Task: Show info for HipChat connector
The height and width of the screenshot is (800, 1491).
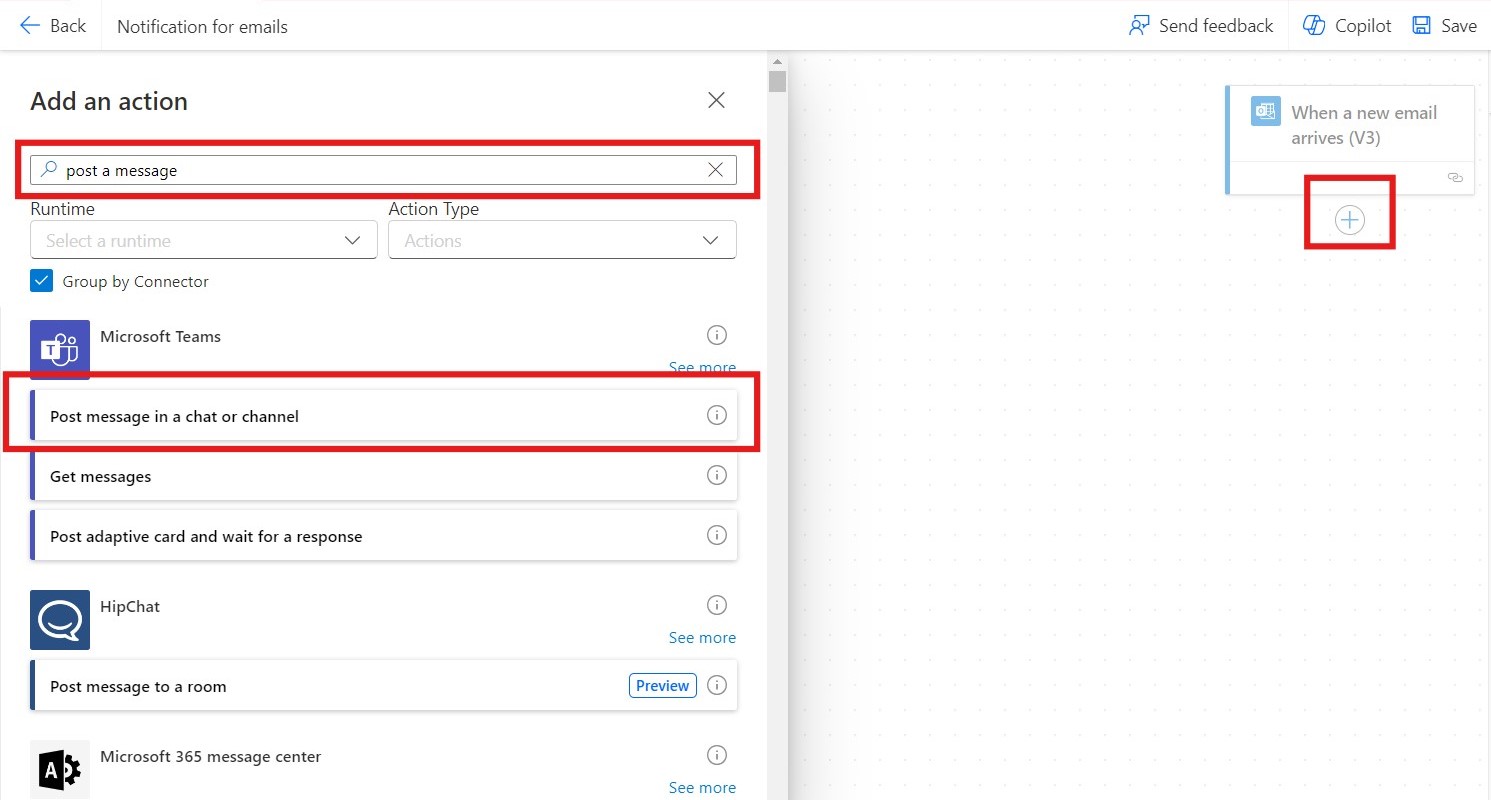Action: click(x=717, y=605)
